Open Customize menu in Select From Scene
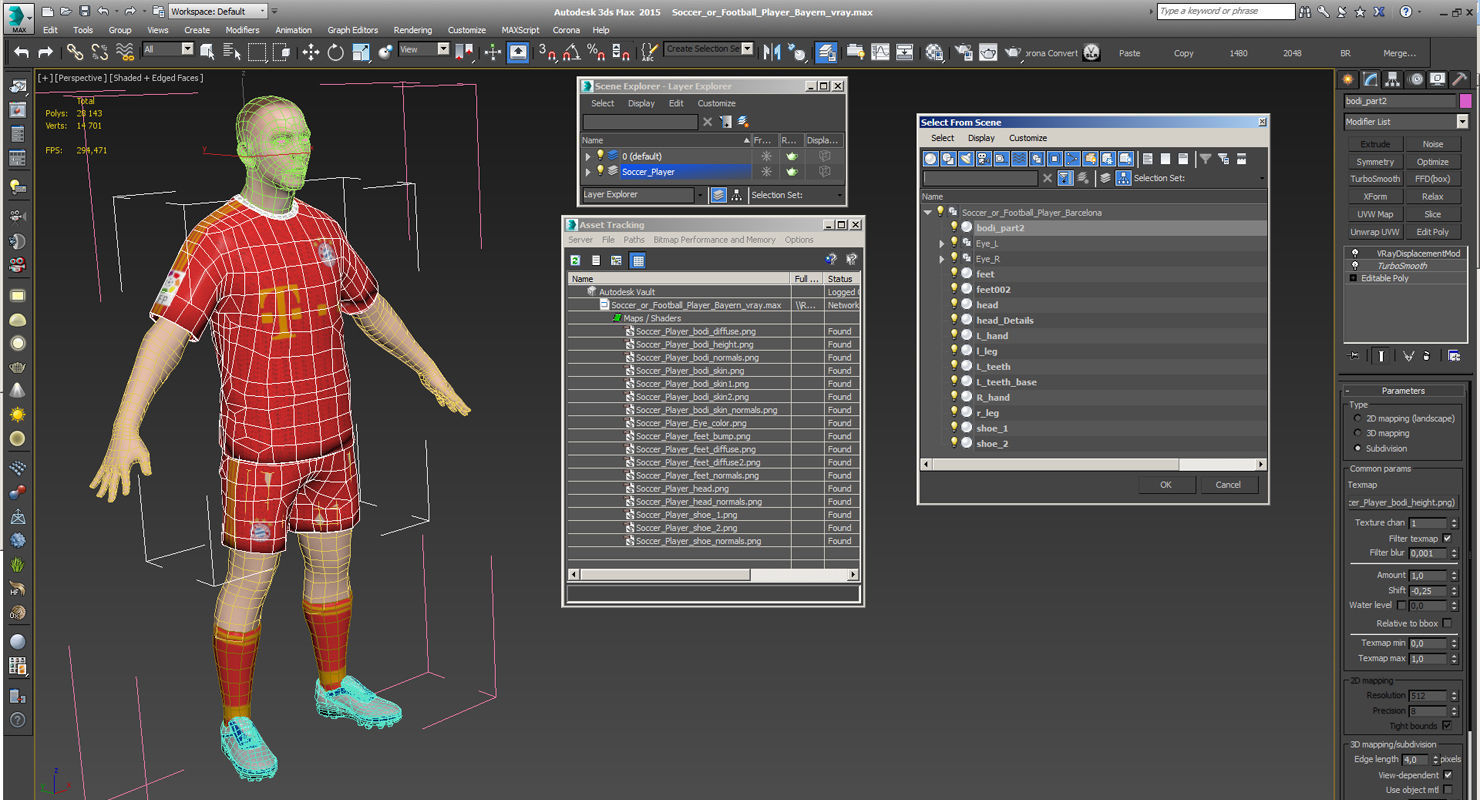 [x=1027, y=138]
